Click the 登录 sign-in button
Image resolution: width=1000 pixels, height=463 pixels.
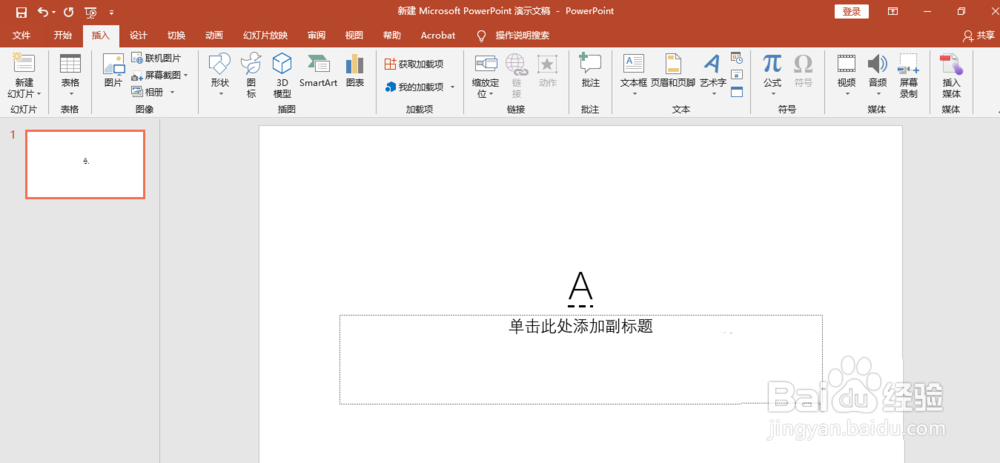tap(851, 11)
